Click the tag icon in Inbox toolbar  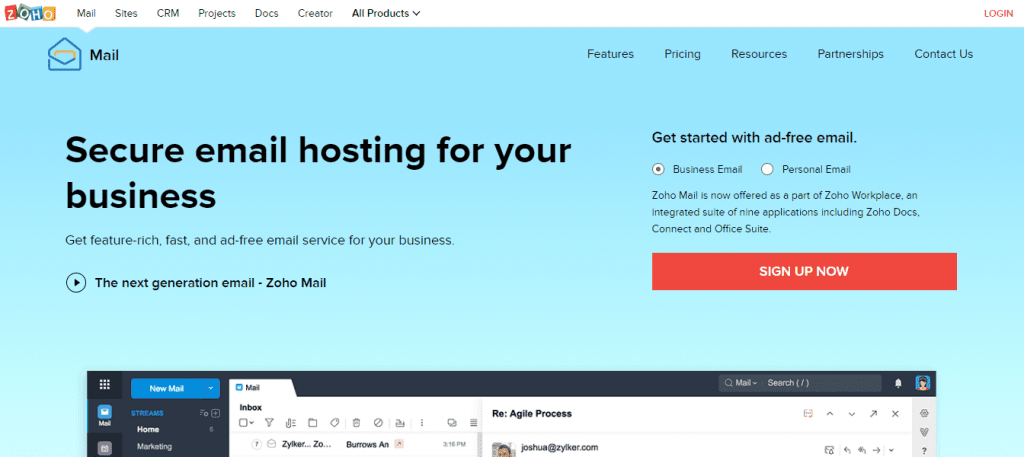tap(334, 422)
